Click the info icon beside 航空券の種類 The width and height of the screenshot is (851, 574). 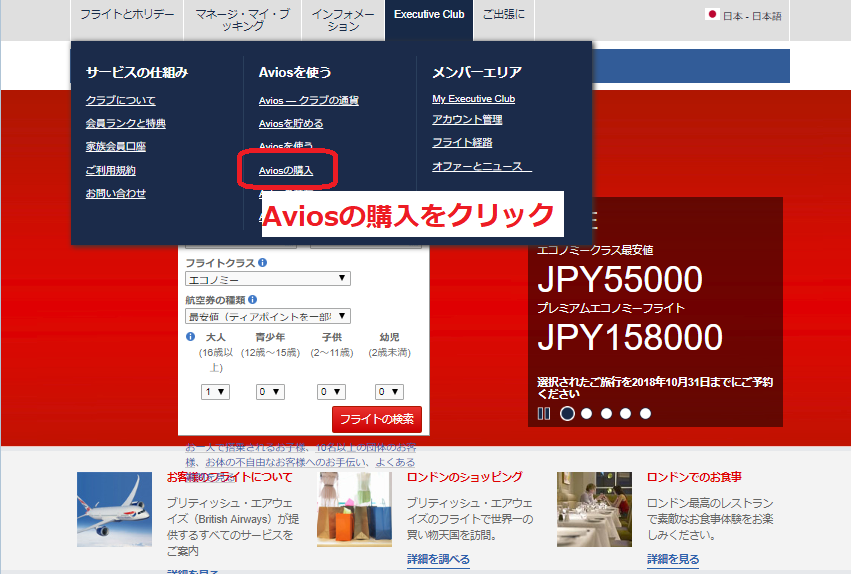253,299
